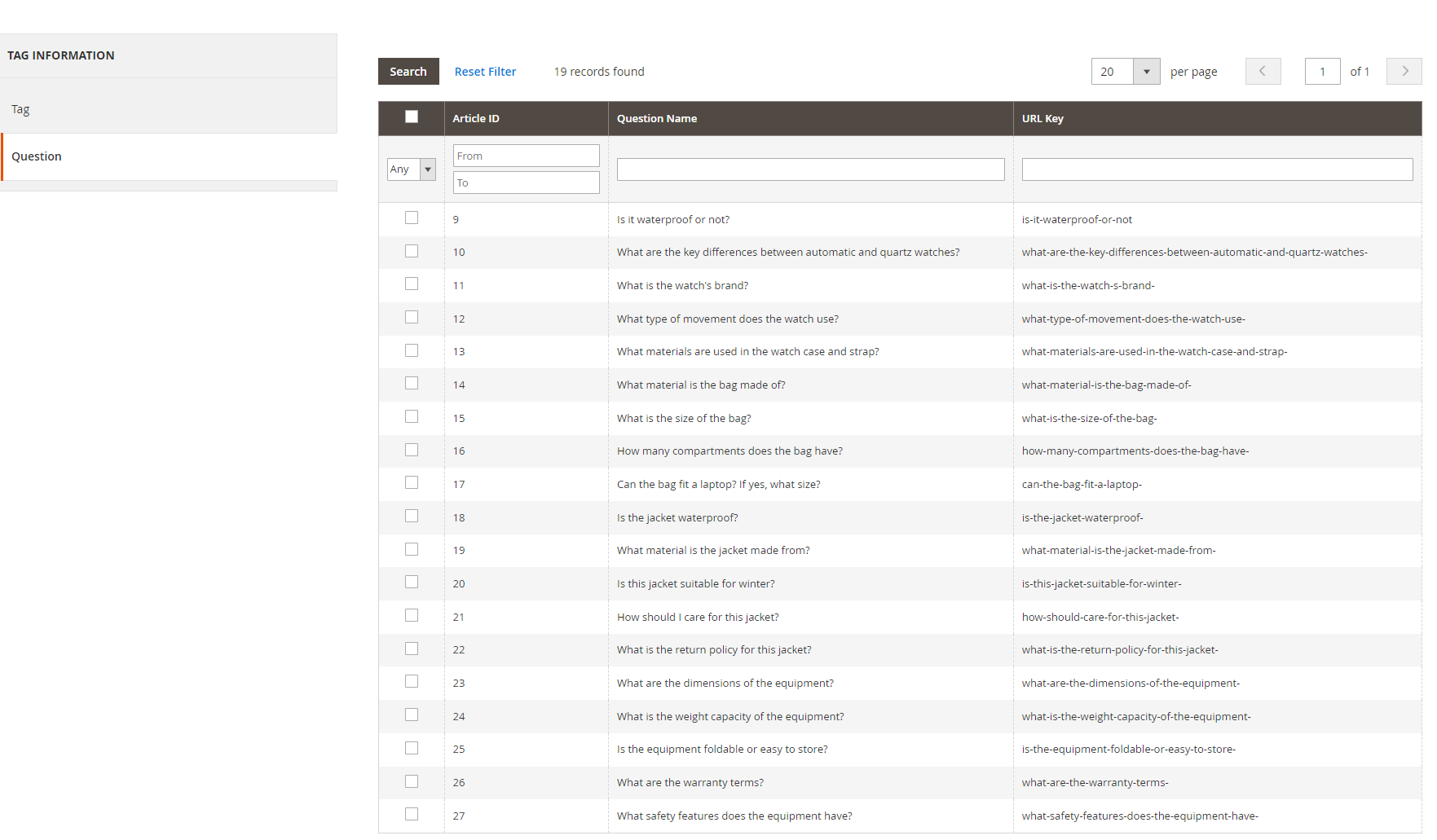Sort by Article ID column header

tap(526, 118)
